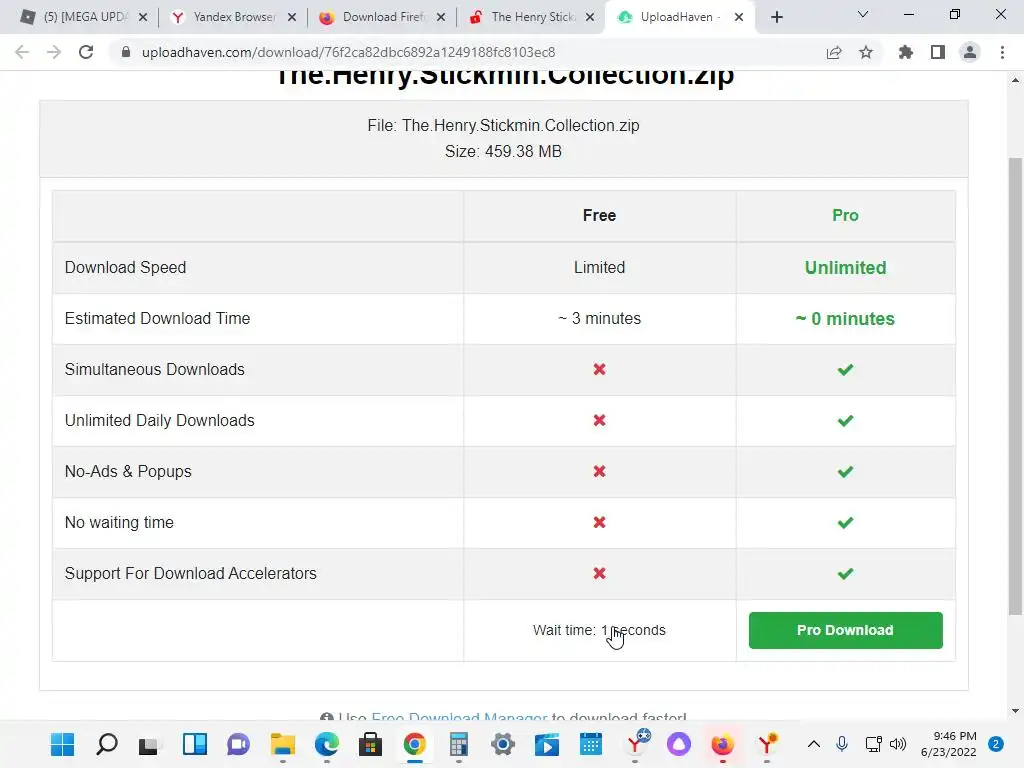The width and height of the screenshot is (1024, 768).
Task: Click the Pro Download button
Action: click(x=845, y=630)
